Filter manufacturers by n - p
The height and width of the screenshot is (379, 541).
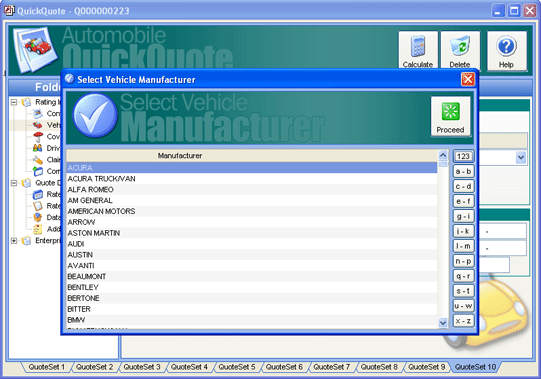(463, 261)
